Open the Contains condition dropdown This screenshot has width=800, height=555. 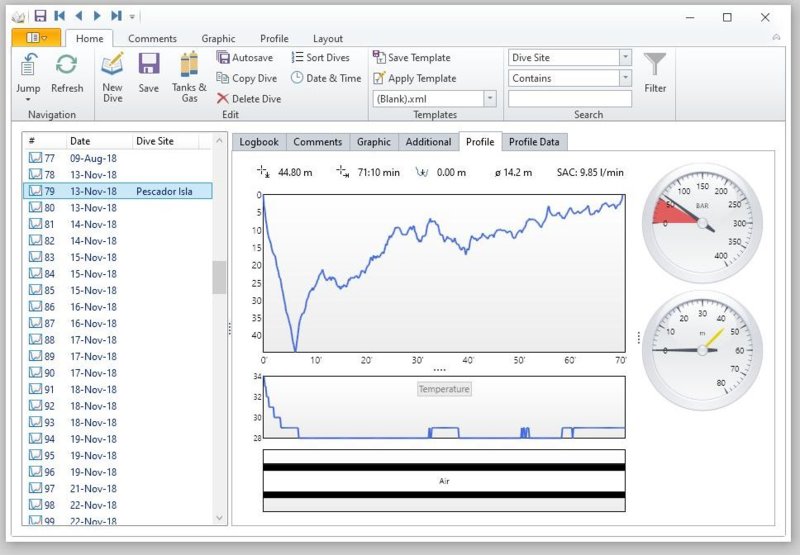[x=625, y=78]
